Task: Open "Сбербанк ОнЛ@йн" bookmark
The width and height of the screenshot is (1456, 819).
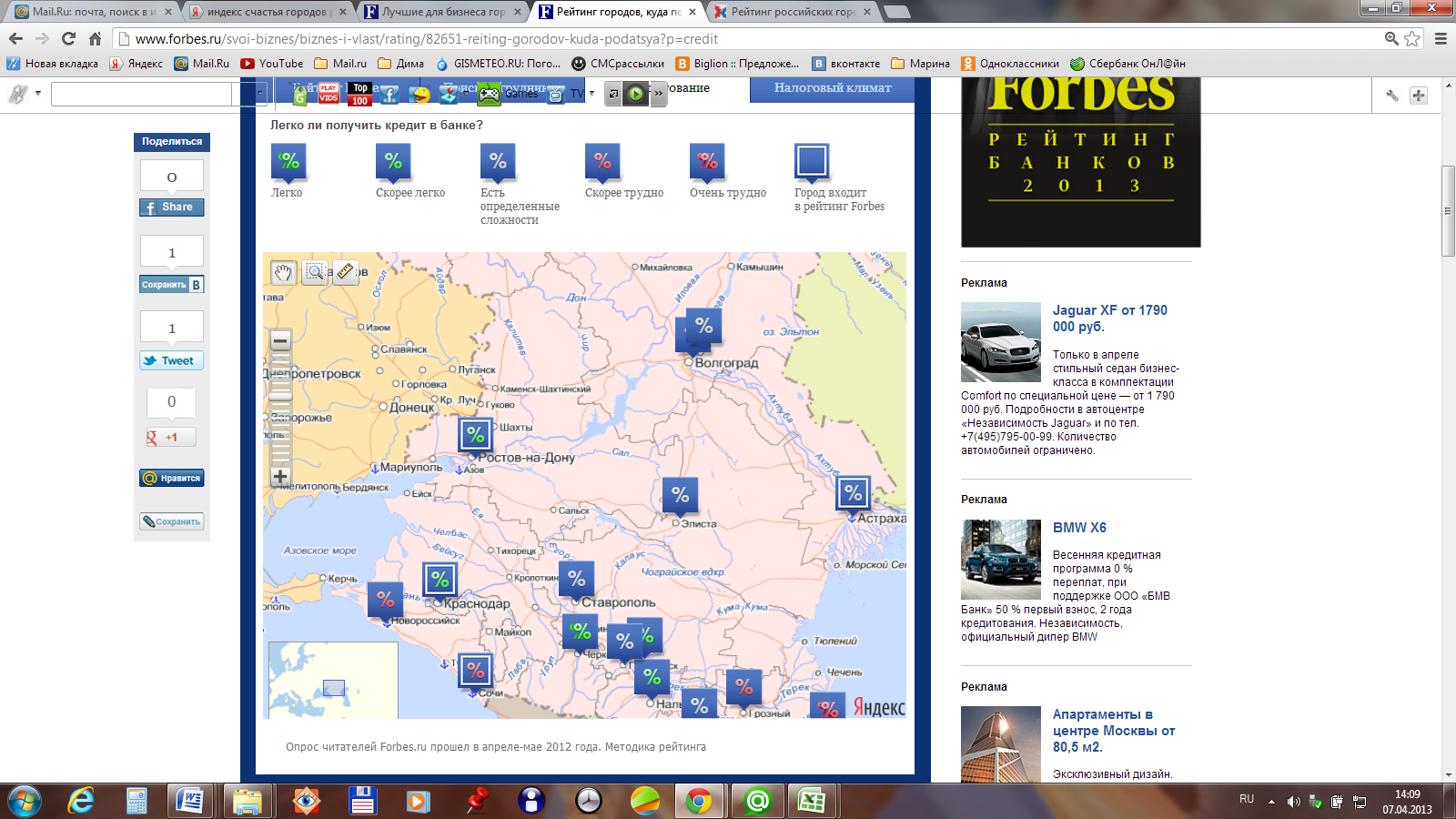Action: coord(1127,64)
